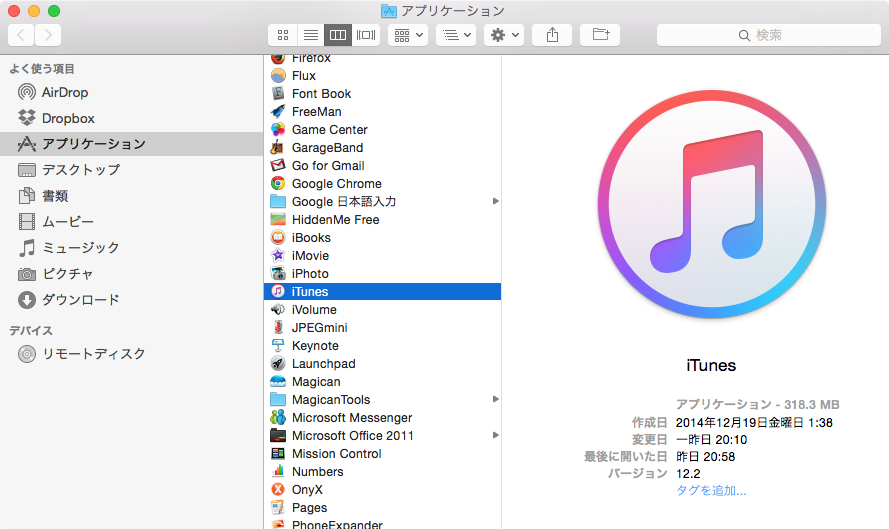Viewport: 889px width, 529px height.
Task: Expand the MagicanTools folder arrow
Action: click(496, 400)
